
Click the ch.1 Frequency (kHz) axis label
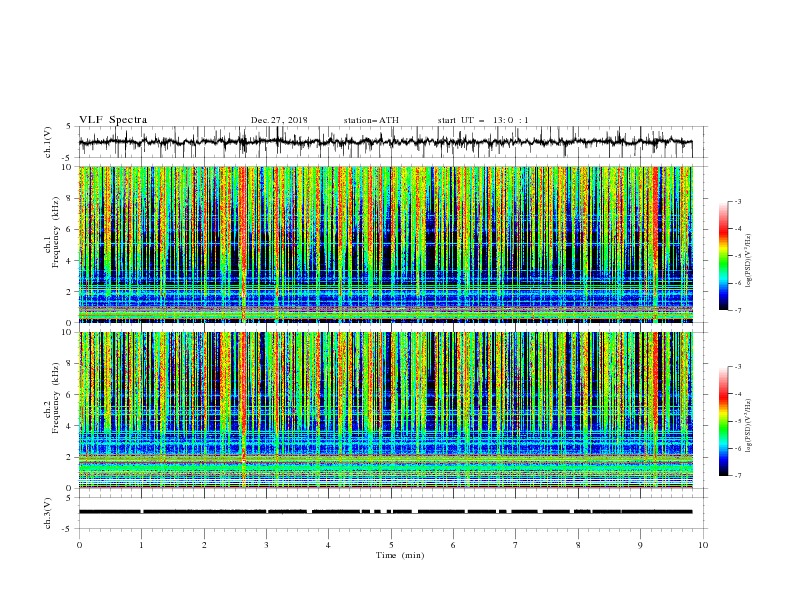coord(52,240)
